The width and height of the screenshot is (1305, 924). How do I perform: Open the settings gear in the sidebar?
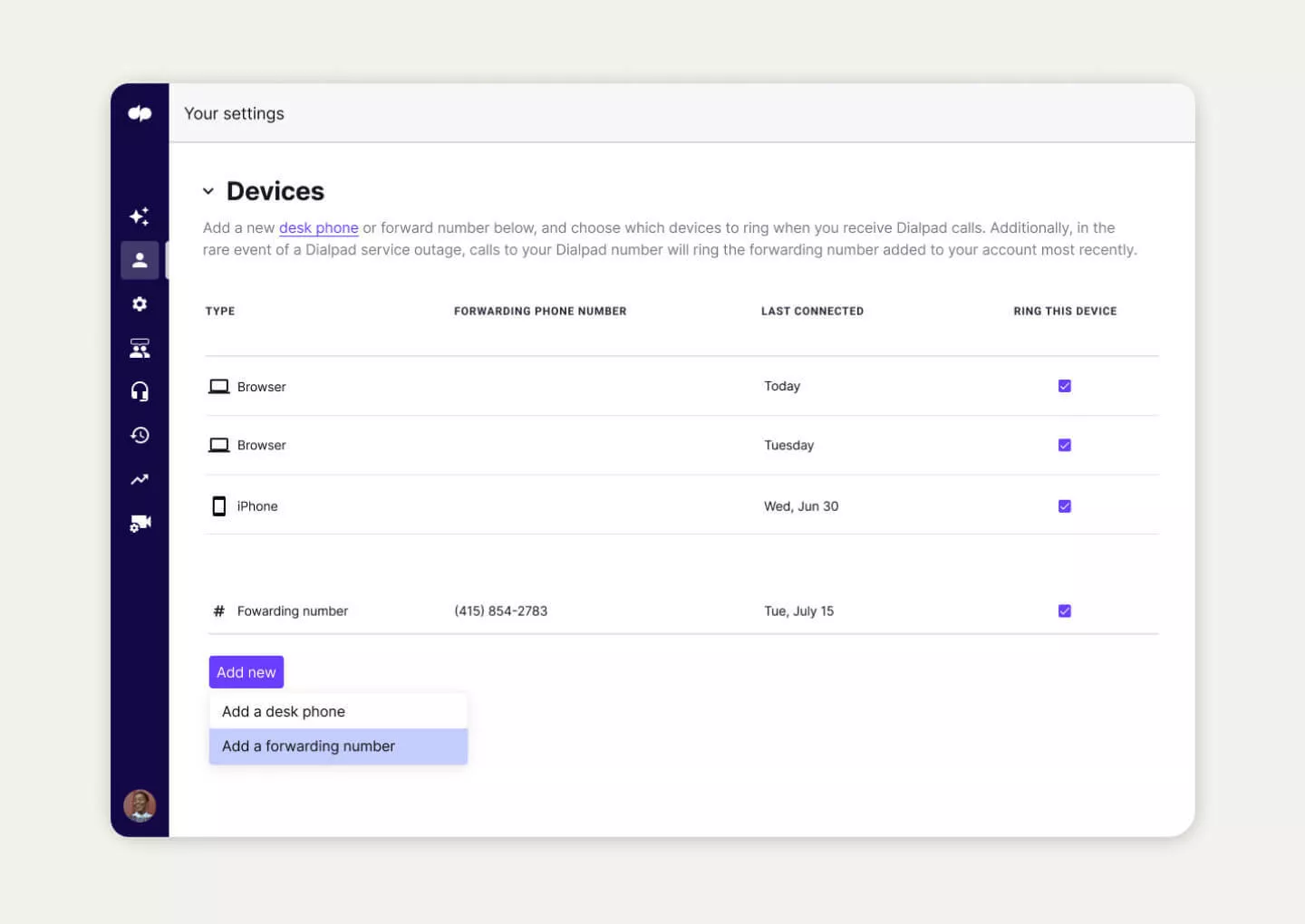(x=140, y=303)
